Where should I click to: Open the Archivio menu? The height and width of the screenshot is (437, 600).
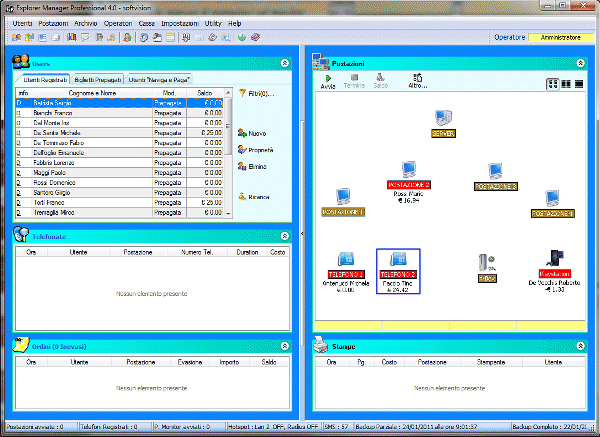coord(86,23)
